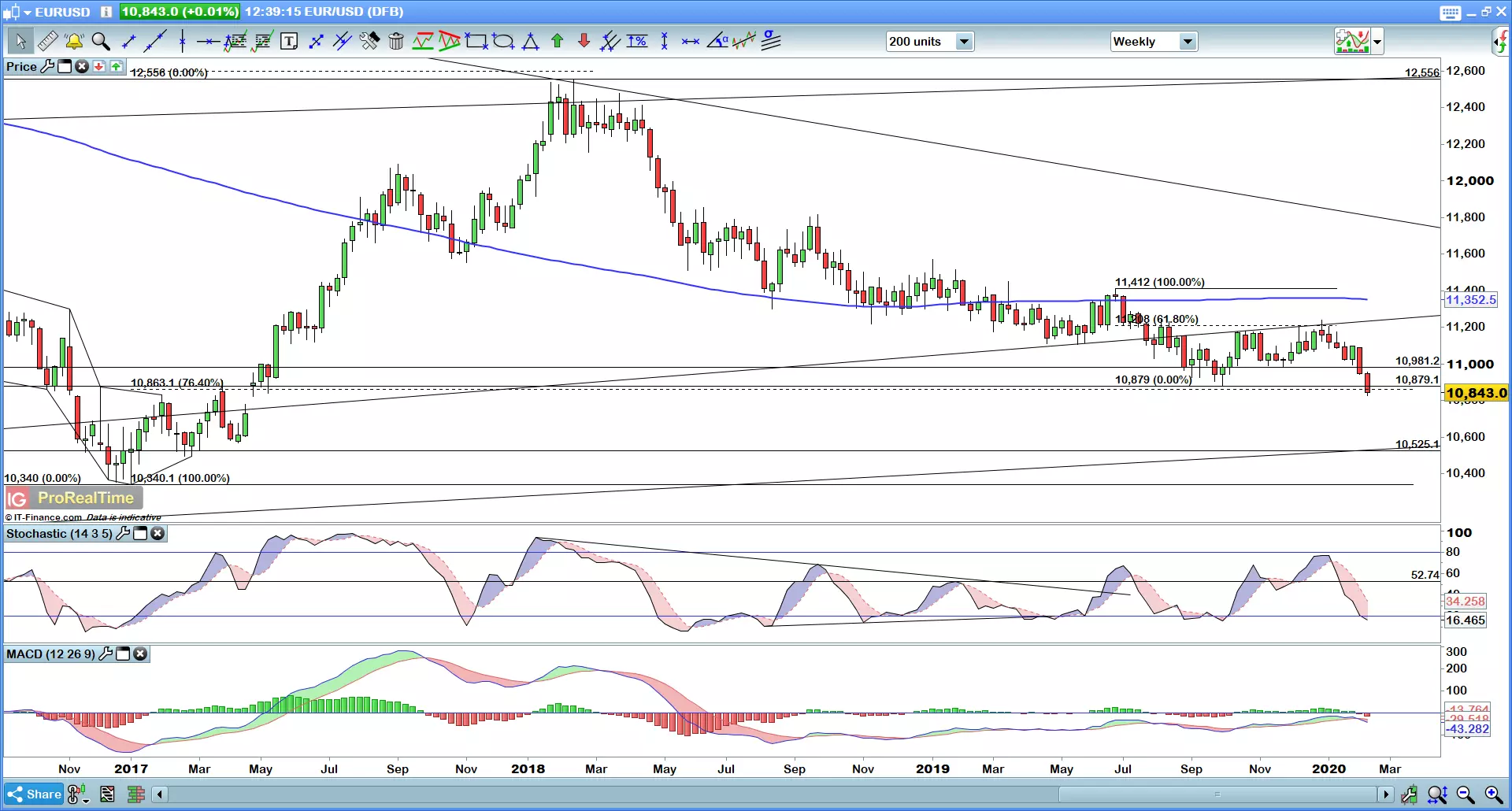1512x811 pixels.
Task: Move Price panel down with red arrow
Action: pos(99,67)
